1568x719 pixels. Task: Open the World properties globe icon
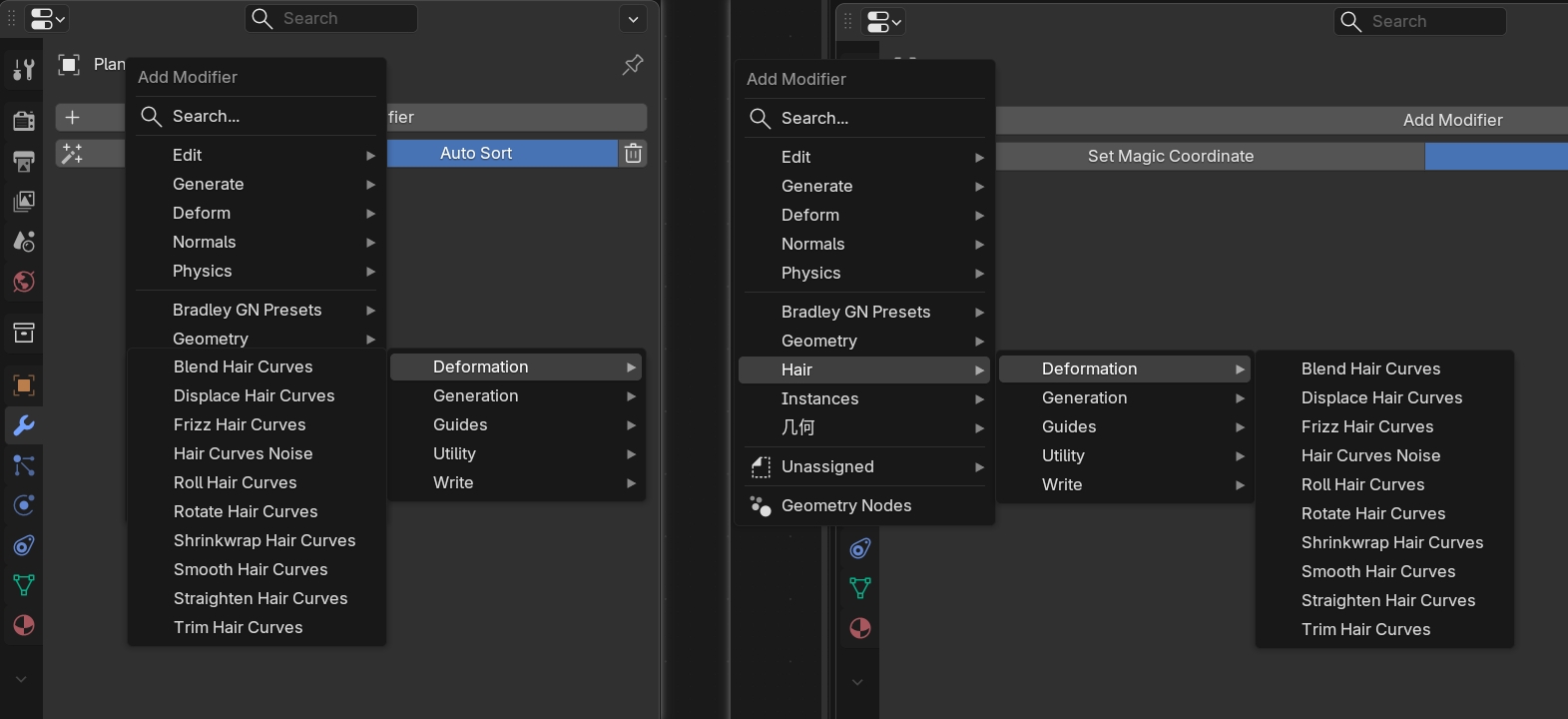[x=23, y=281]
